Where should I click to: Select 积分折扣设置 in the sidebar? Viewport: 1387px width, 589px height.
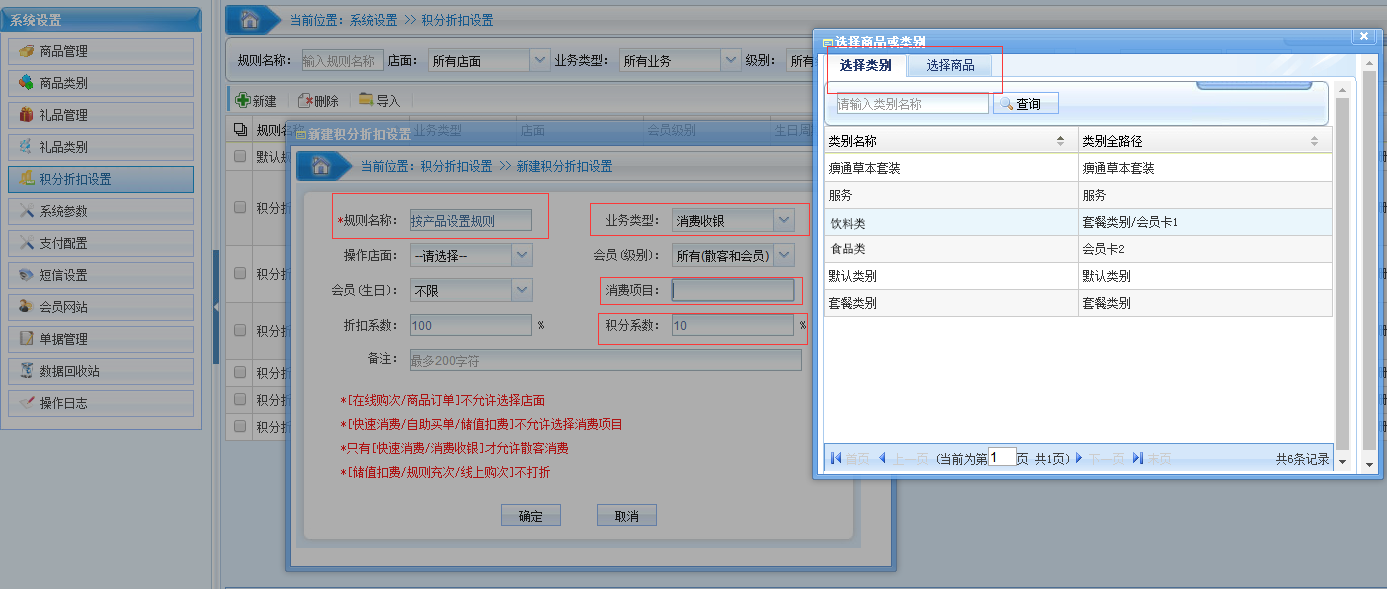pos(101,179)
